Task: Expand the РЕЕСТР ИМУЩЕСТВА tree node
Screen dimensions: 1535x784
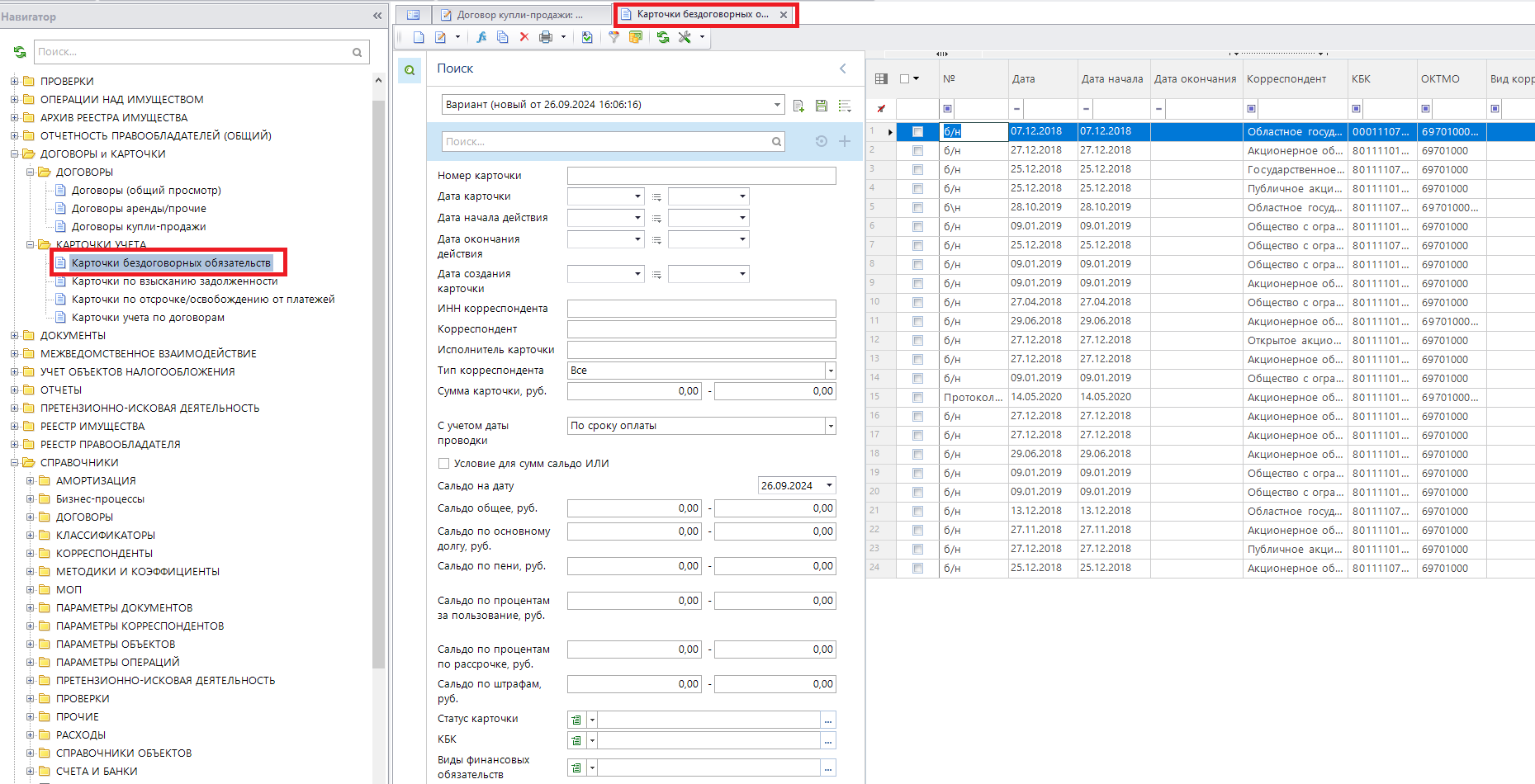Action: tap(15, 427)
